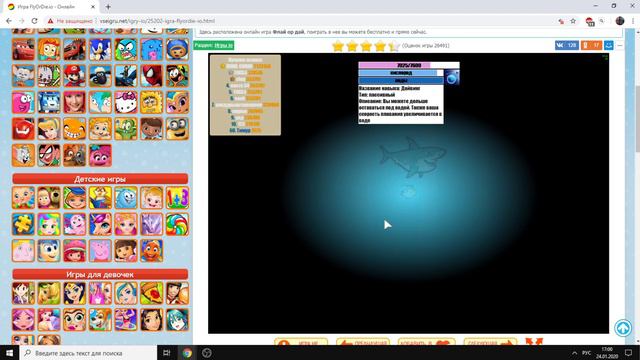Open the Windows Start menu

(x=9, y=353)
